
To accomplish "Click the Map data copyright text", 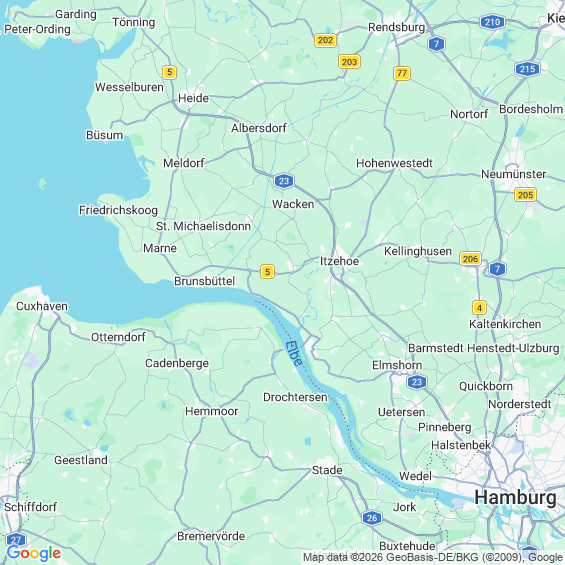I will [433, 557].
